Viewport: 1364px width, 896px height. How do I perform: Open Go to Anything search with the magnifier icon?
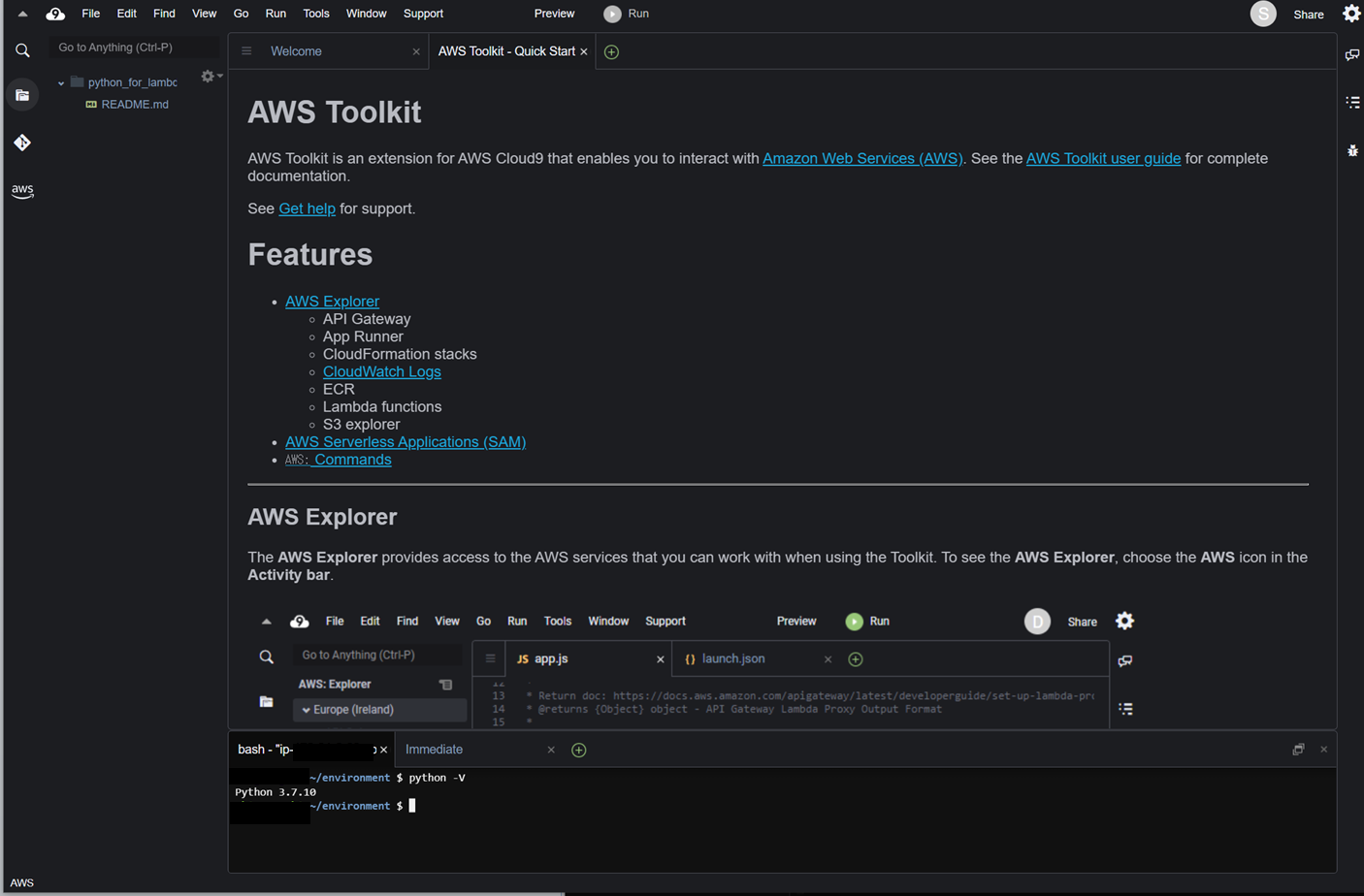tap(22, 49)
